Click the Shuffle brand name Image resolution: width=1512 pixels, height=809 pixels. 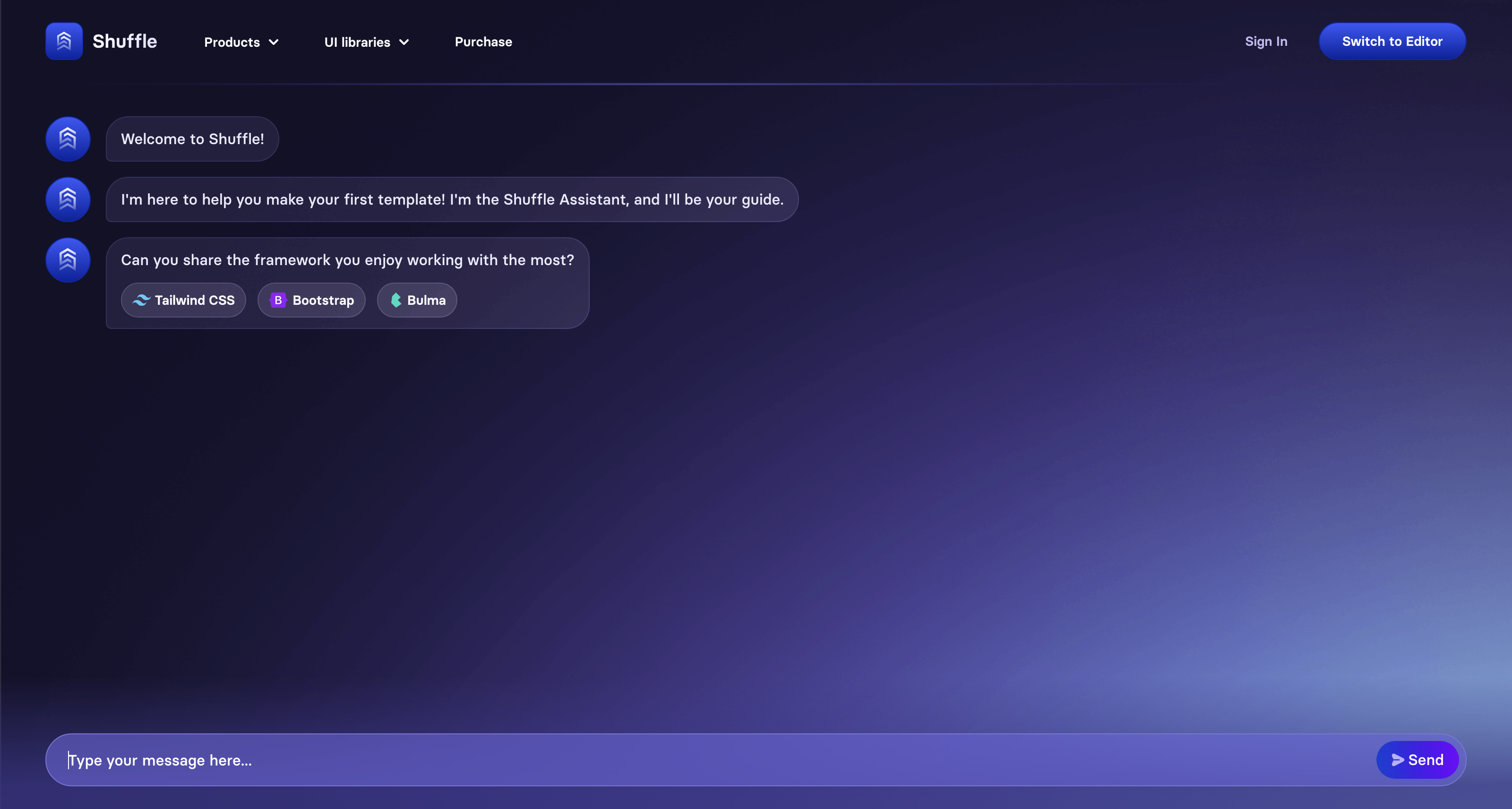click(124, 41)
